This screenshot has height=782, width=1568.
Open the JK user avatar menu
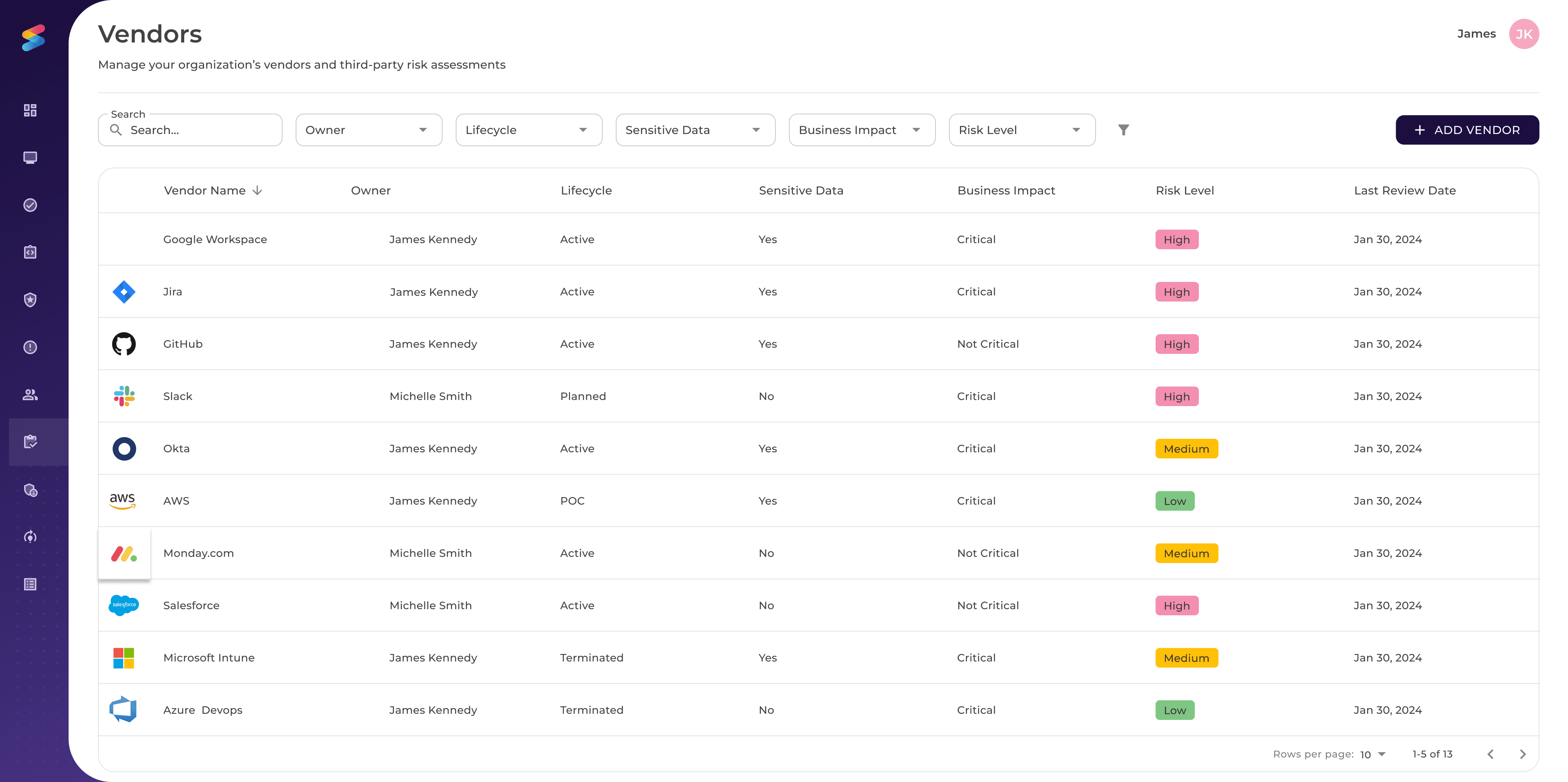click(x=1523, y=34)
